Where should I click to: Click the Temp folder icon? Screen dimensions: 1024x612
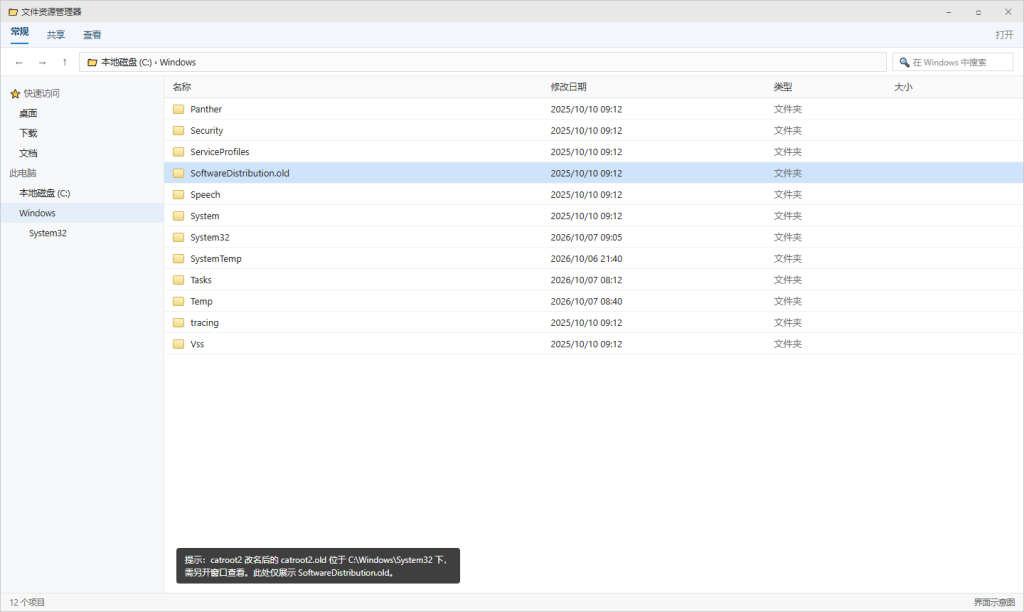point(178,301)
